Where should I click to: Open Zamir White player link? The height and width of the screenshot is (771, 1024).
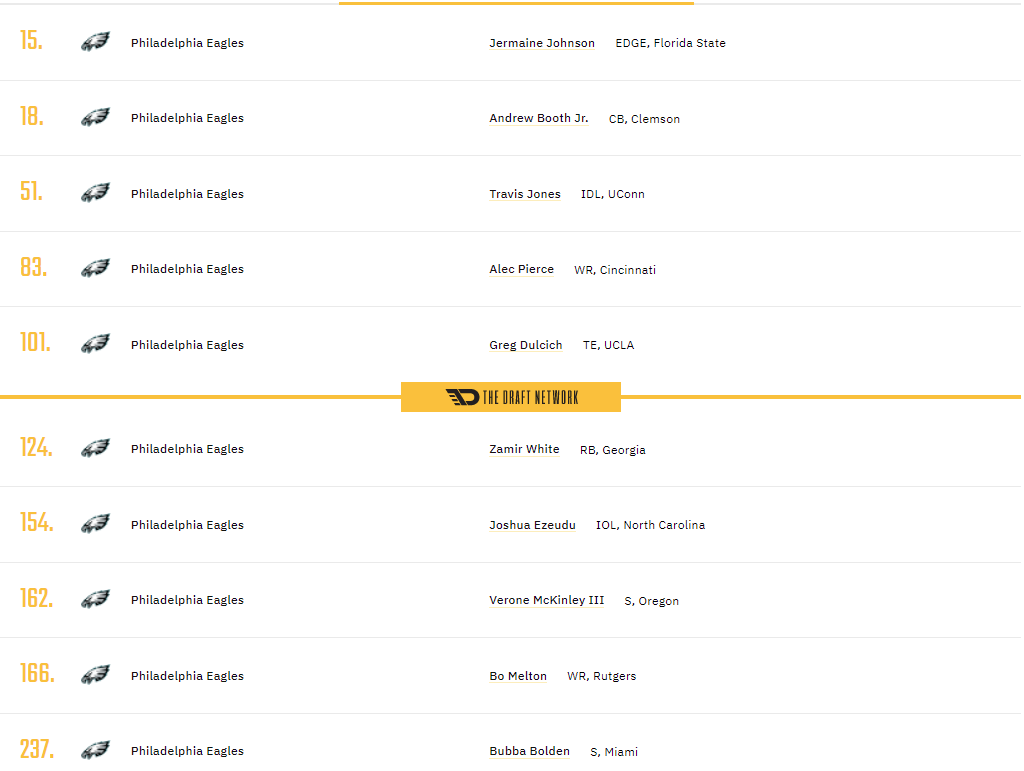click(x=524, y=449)
